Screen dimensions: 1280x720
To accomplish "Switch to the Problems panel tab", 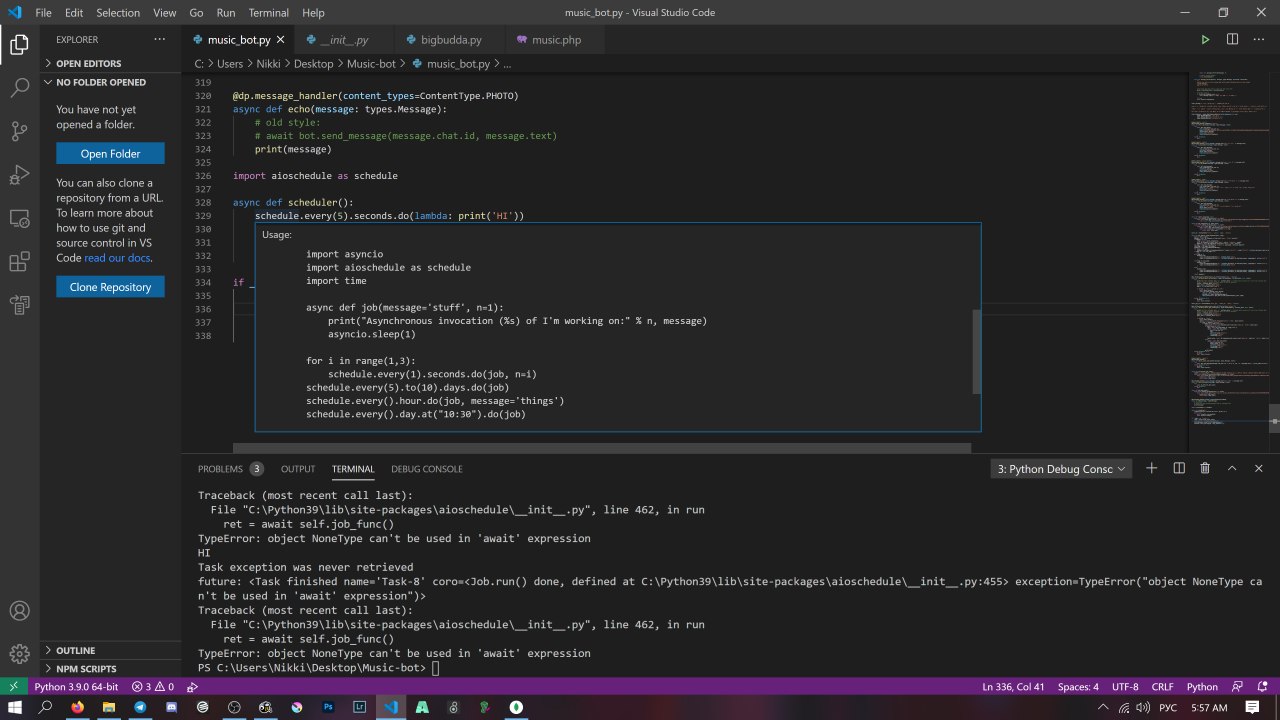I will click(x=230, y=469).
